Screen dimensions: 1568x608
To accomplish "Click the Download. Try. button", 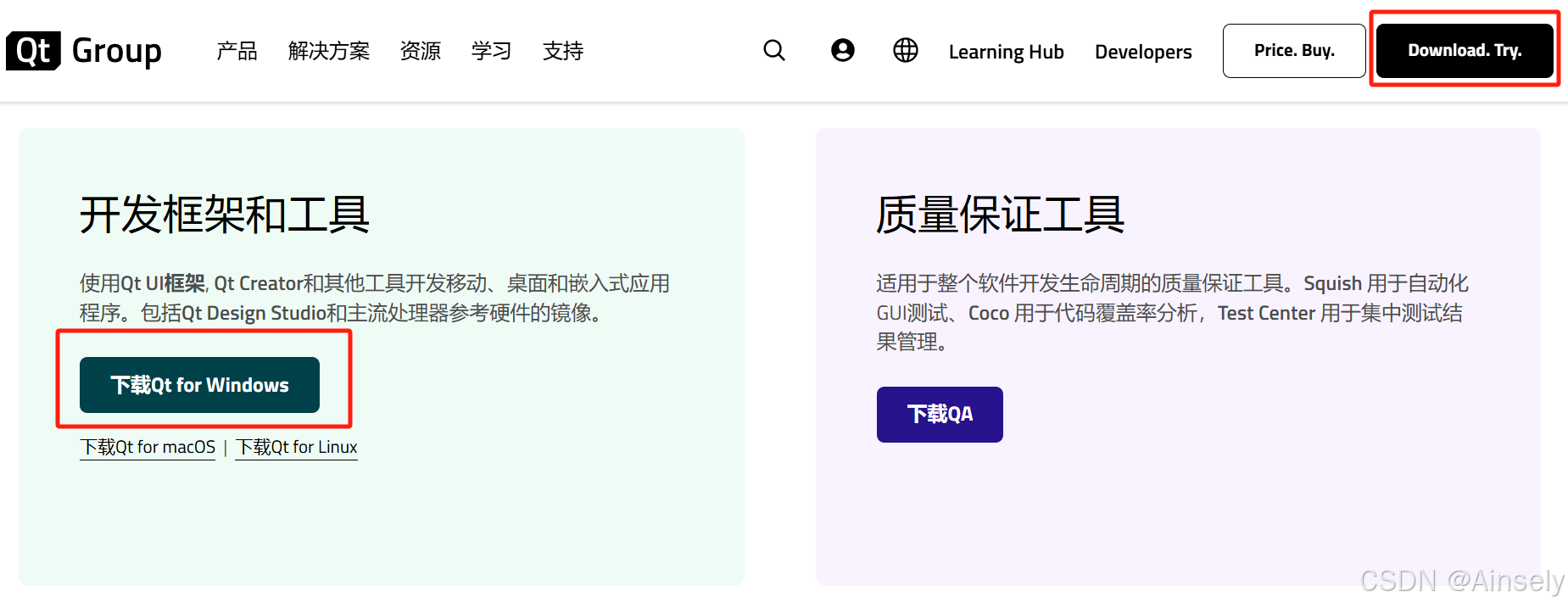I will tap(1465, 51).
